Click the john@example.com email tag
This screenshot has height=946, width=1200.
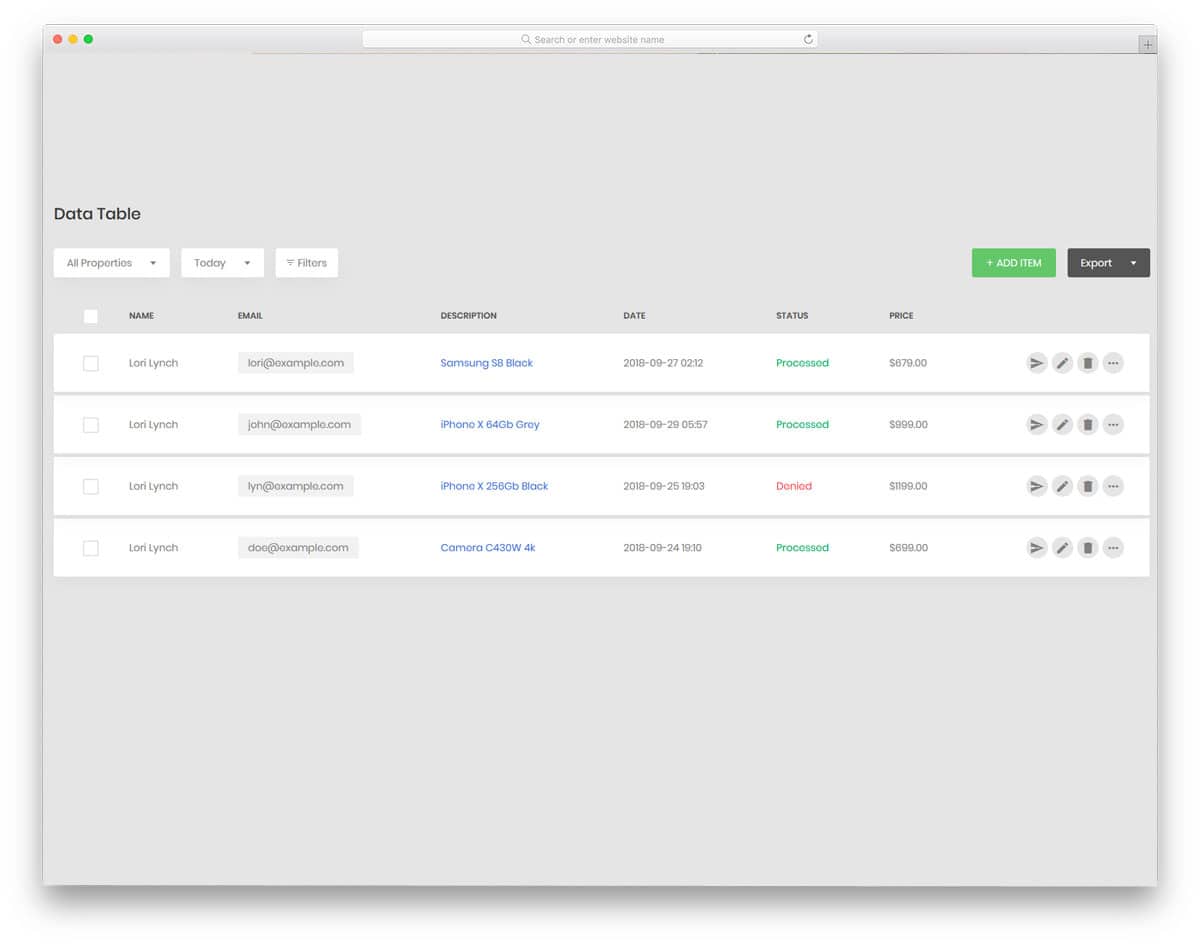299,425
